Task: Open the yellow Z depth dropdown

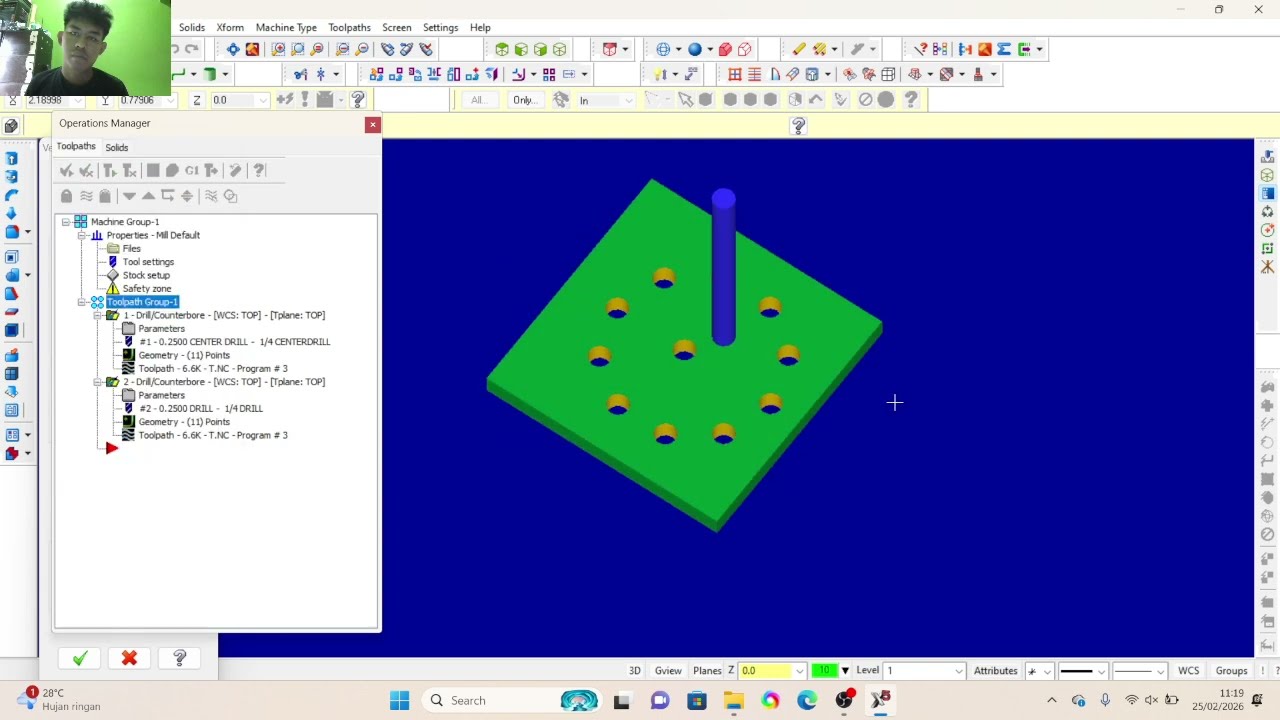Action: (799, 671)
